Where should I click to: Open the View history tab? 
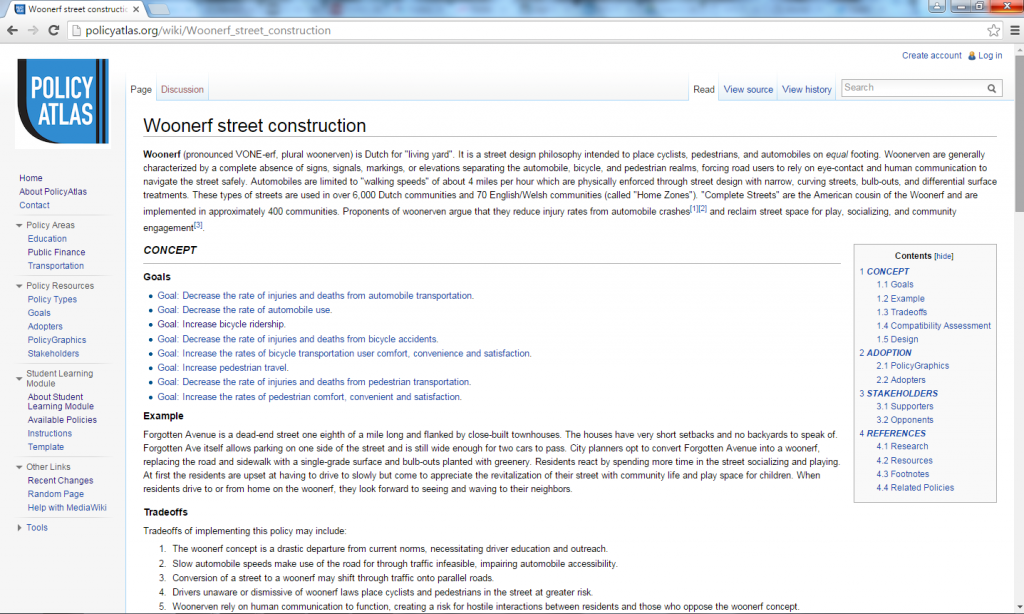[806, 89]
